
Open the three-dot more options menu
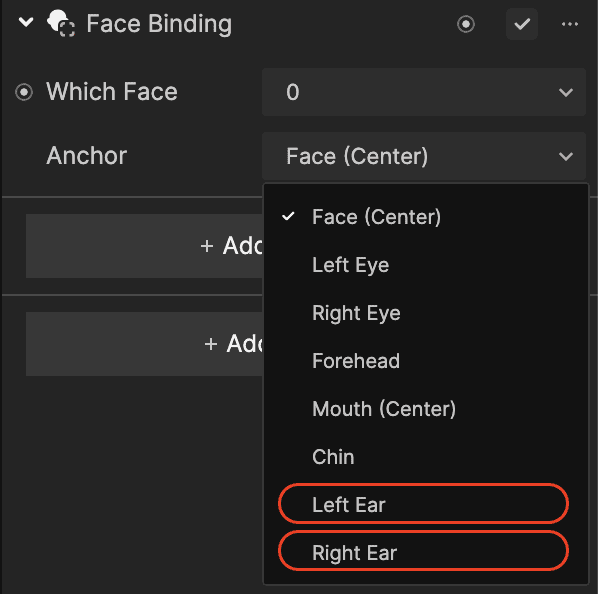pos(570,24)
